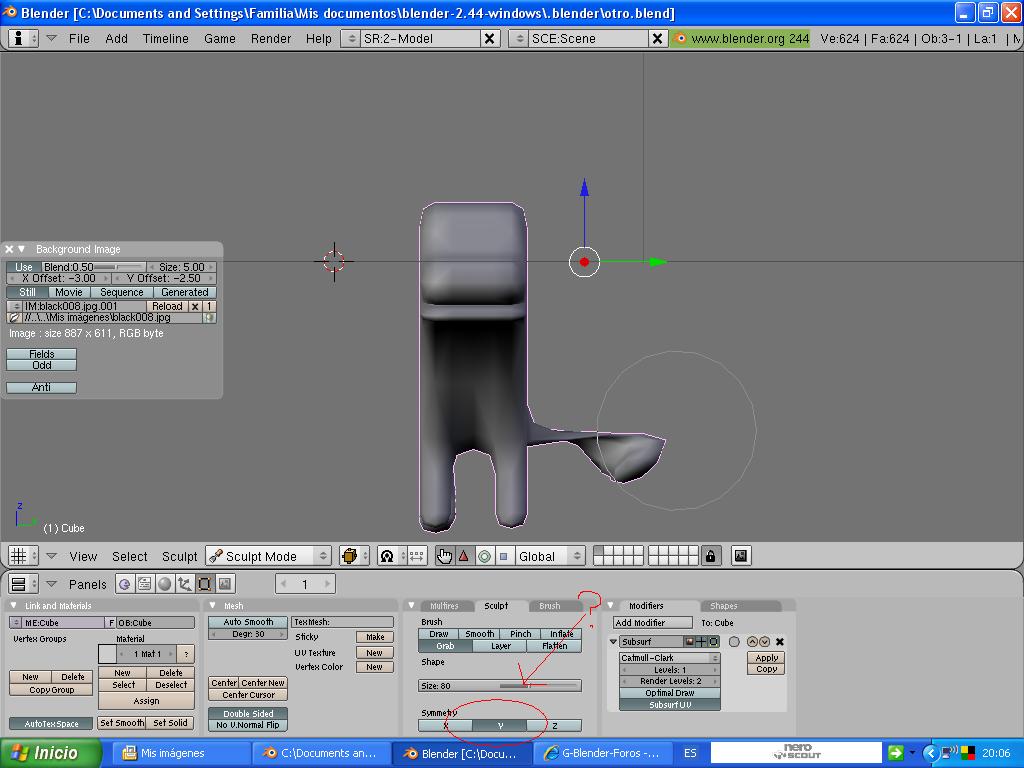
Task: Adjust the brush Size slider
Action: (500, 686)
